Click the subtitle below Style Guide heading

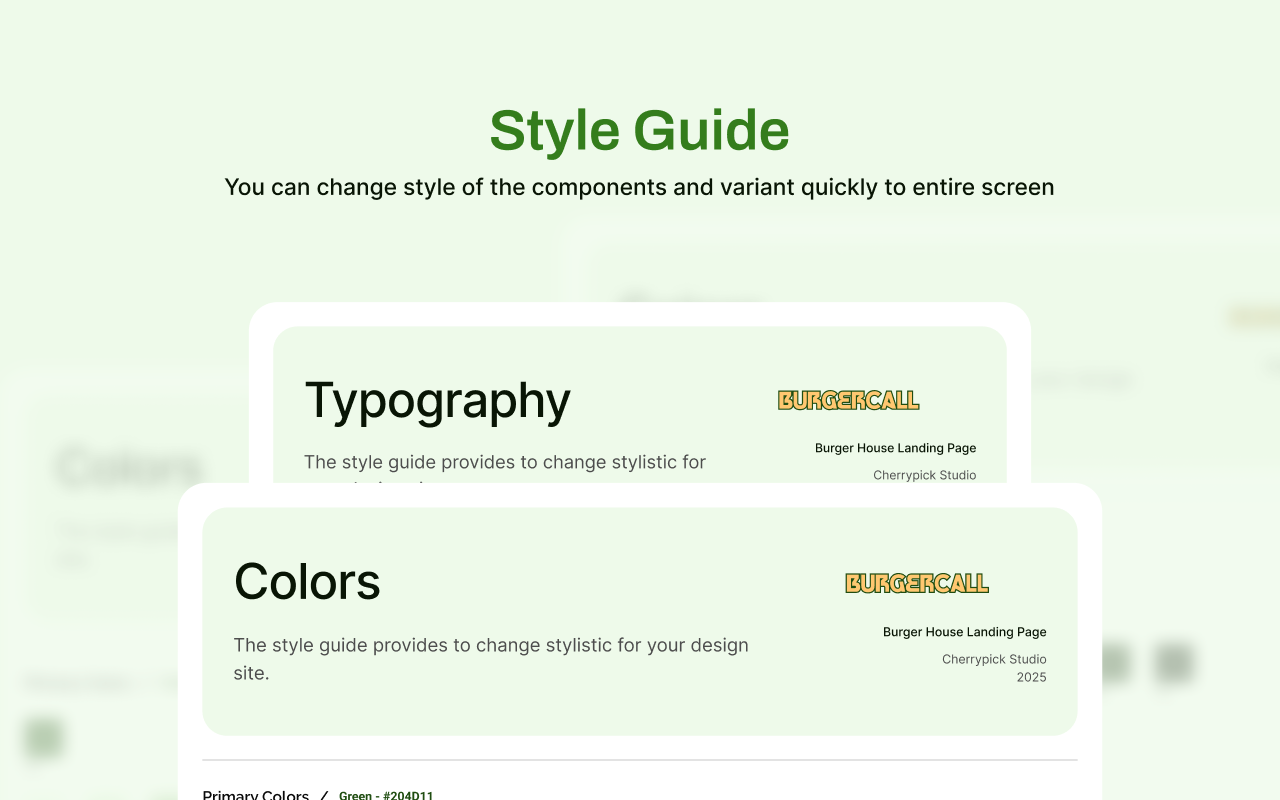pyautogui.click(x=639, y=187)
